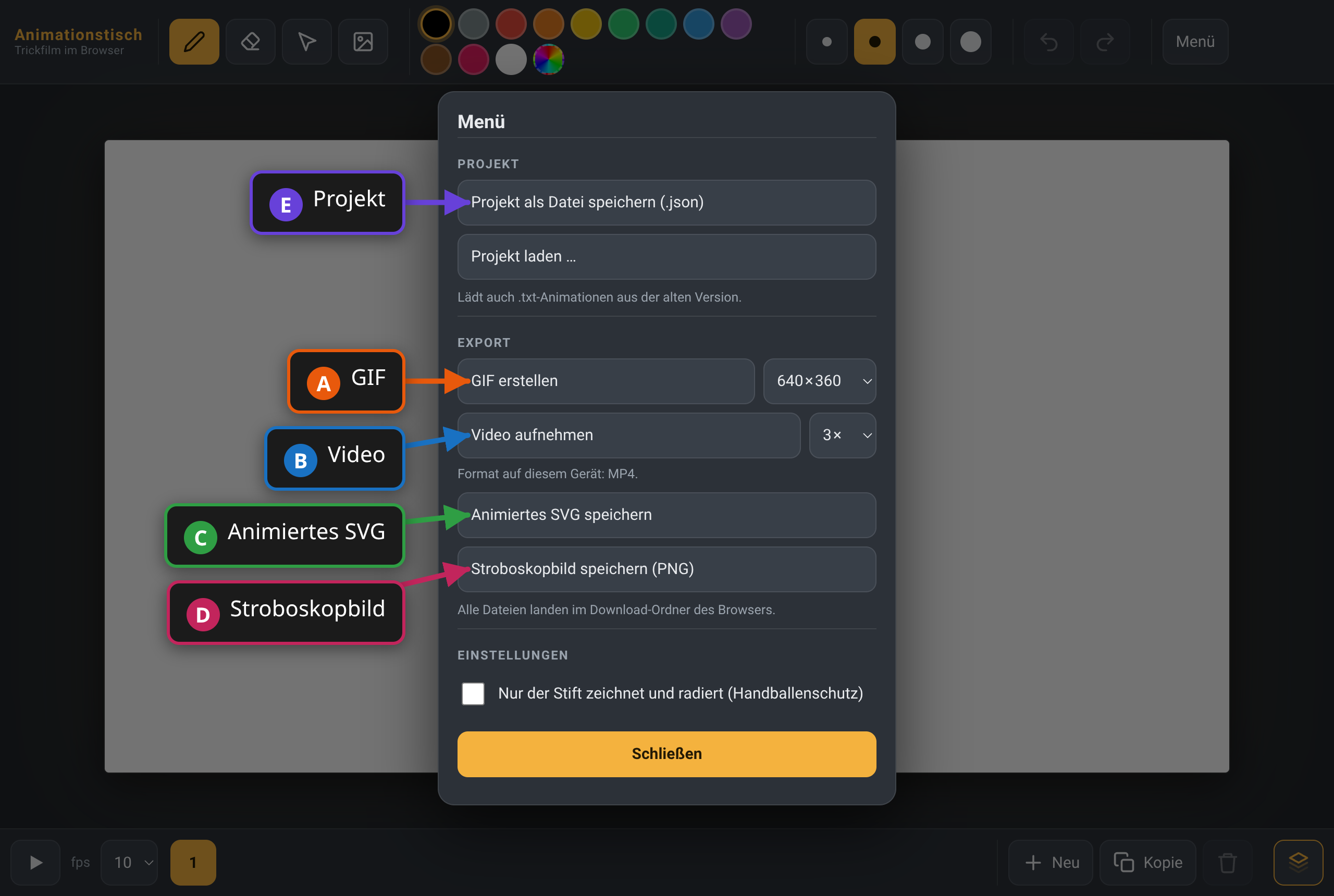Pick the yellow color swatch
This screenshot has height=896, width=1334.
click(586, 24)
